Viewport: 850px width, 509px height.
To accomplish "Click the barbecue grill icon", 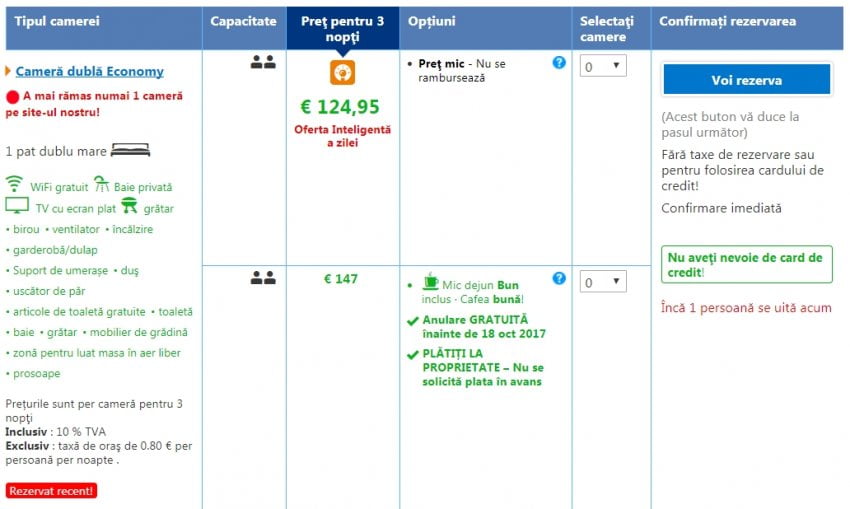I will coord(129,206).
